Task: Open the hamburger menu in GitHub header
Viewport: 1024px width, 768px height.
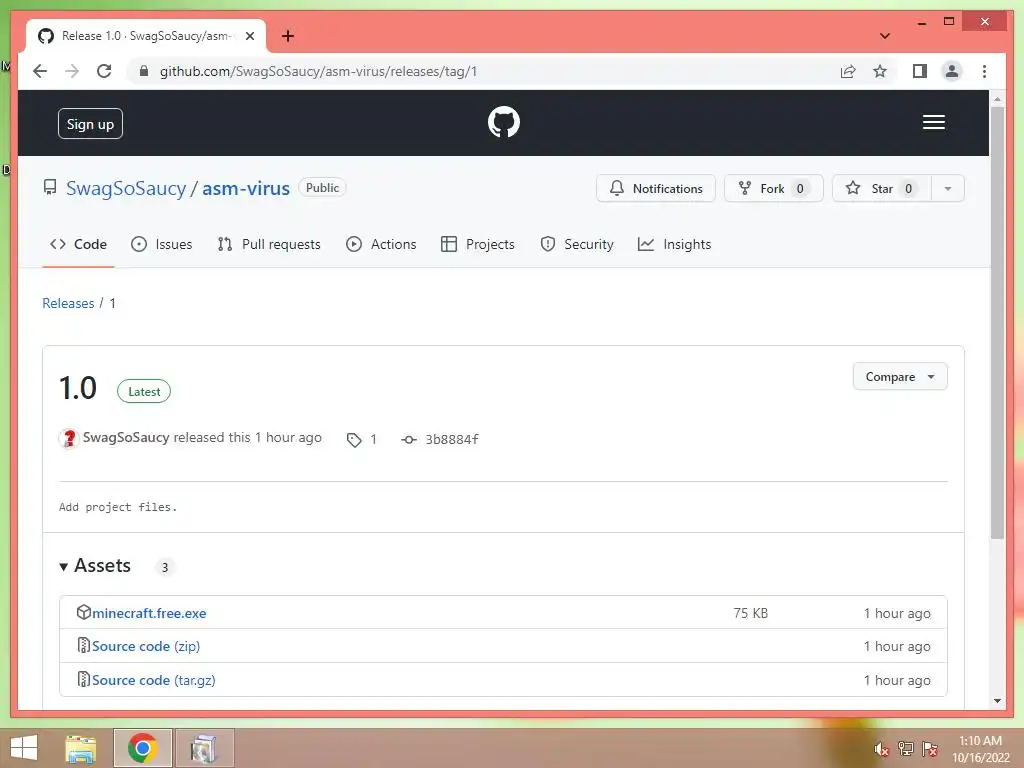Action: [x=933, y=122]
